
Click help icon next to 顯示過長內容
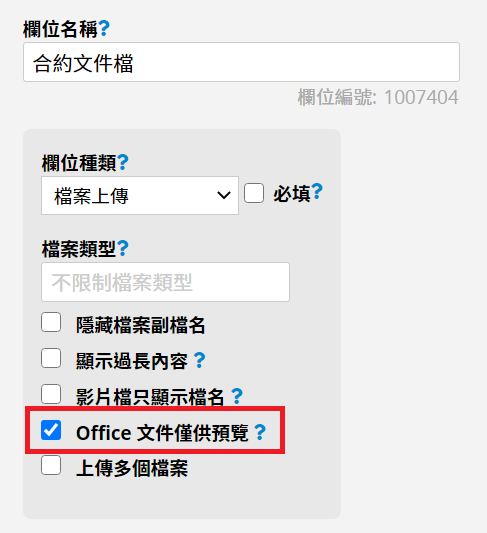(199, 360)
